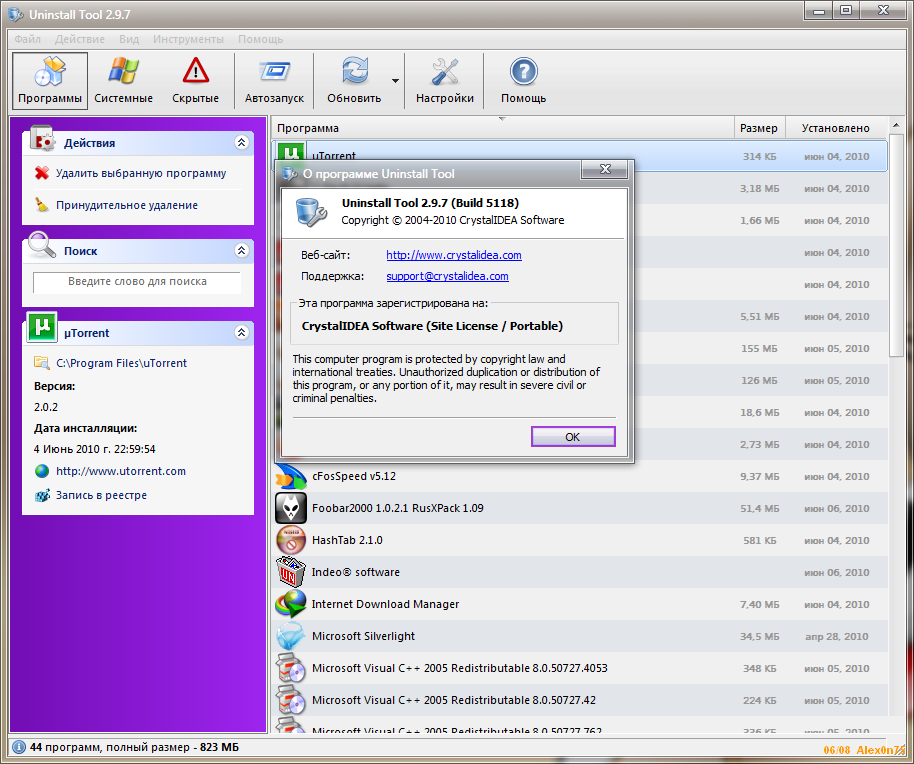
Task: Open the Обновить dropdown arrow
Action: (x=396, y=81)
